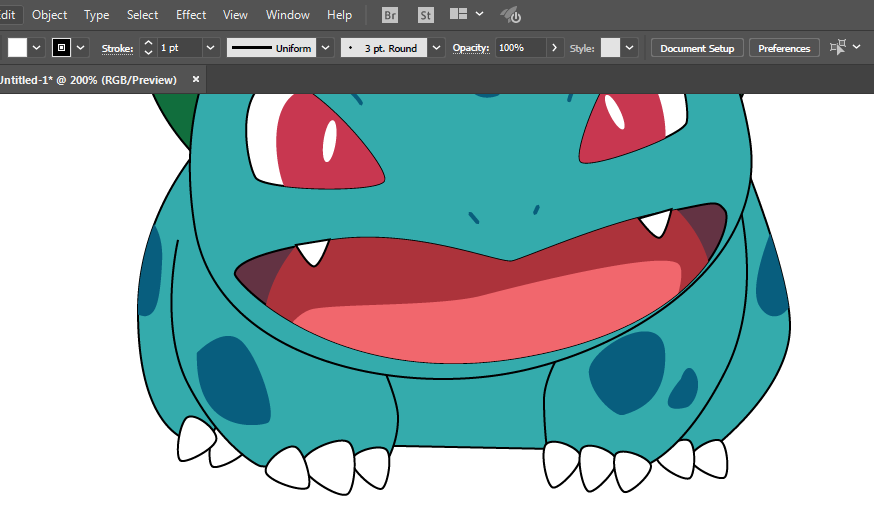The height and width of the screenshot is (525, 874).
Task: Click the Document Setup button
Action: point(697,48)
